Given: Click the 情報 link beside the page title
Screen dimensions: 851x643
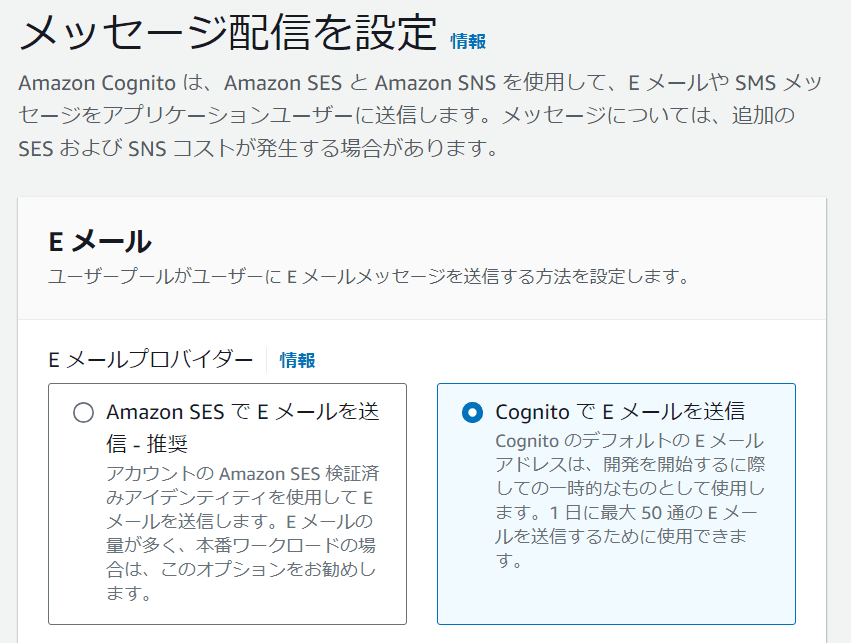Looking at the screenshot, I should (x=468, y=41).
